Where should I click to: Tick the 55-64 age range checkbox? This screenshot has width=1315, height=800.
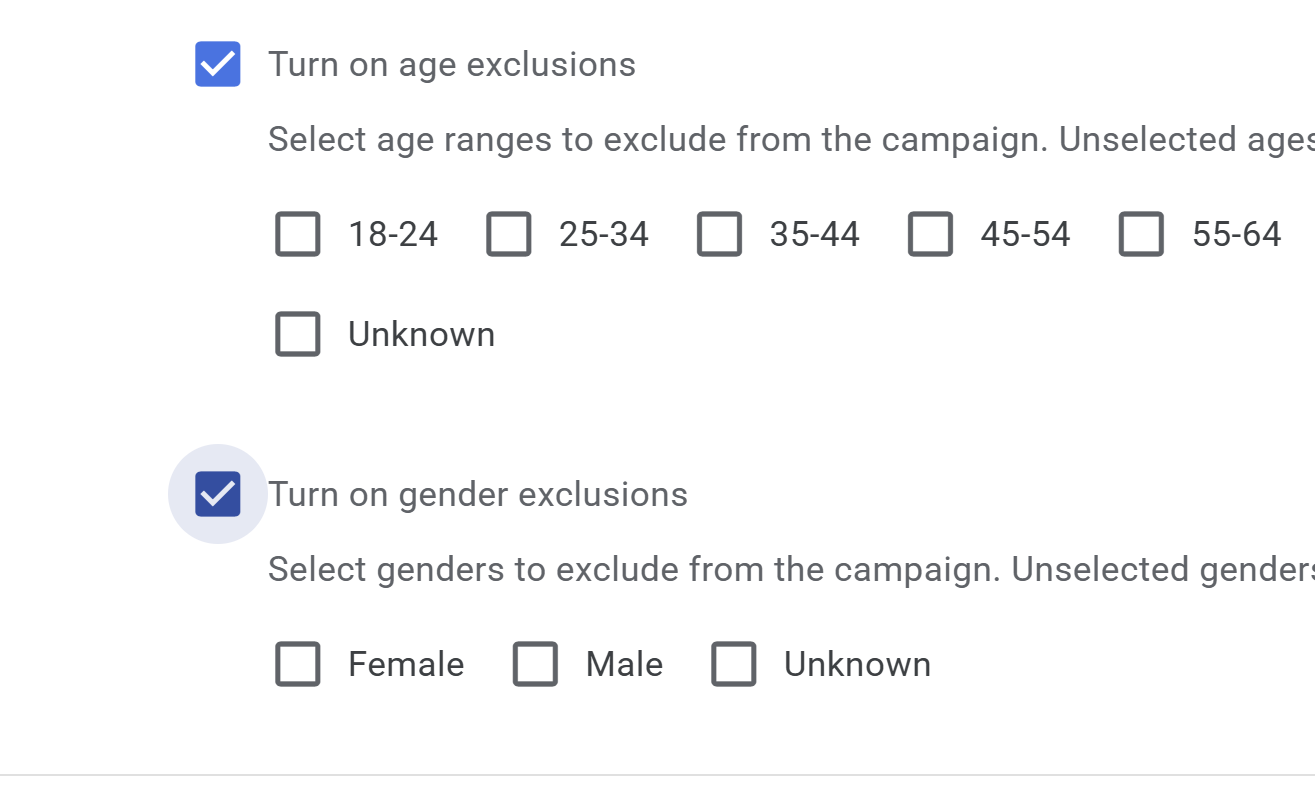tap(1142, 235)
